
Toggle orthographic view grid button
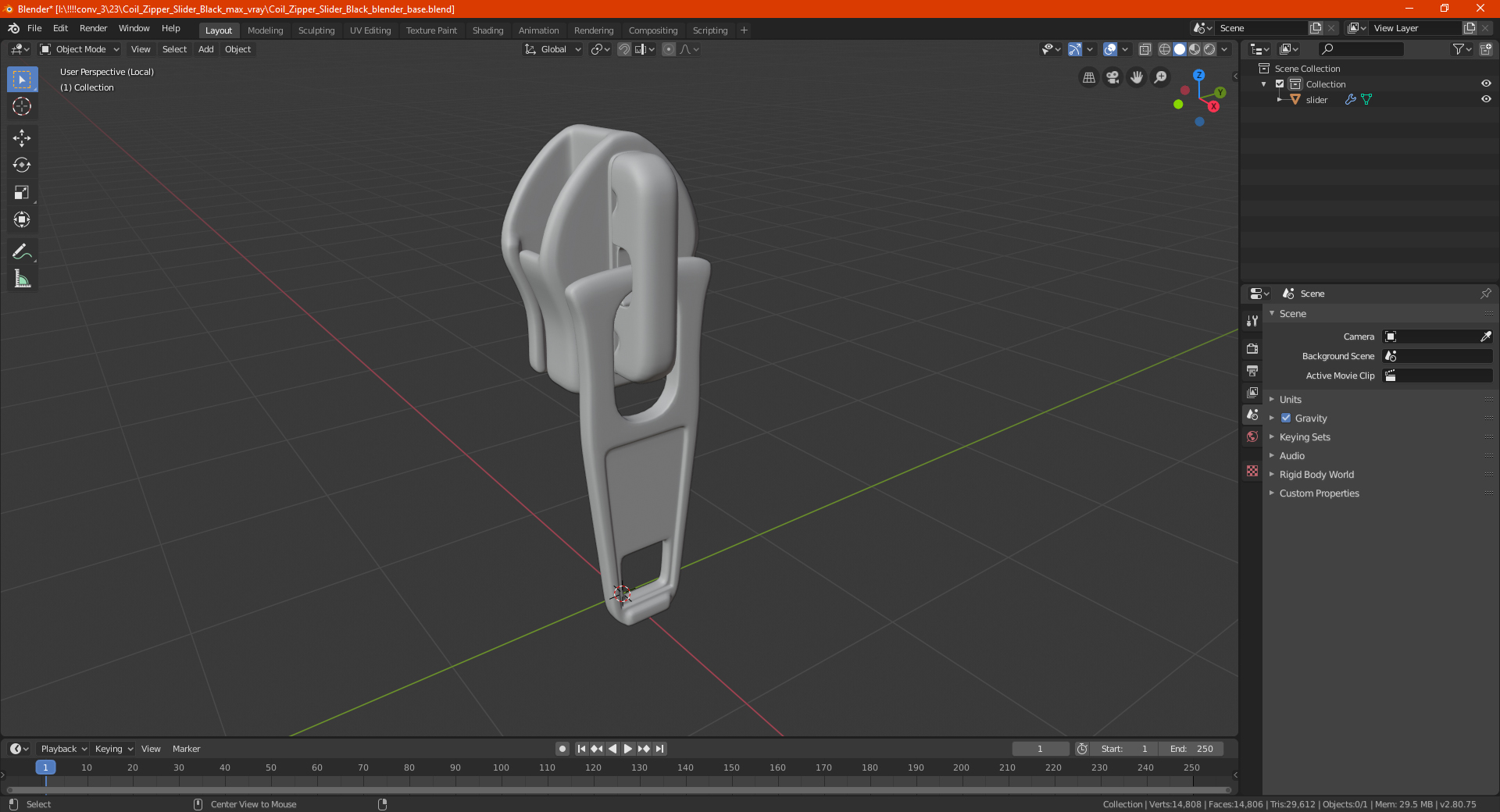(1088, 77)
